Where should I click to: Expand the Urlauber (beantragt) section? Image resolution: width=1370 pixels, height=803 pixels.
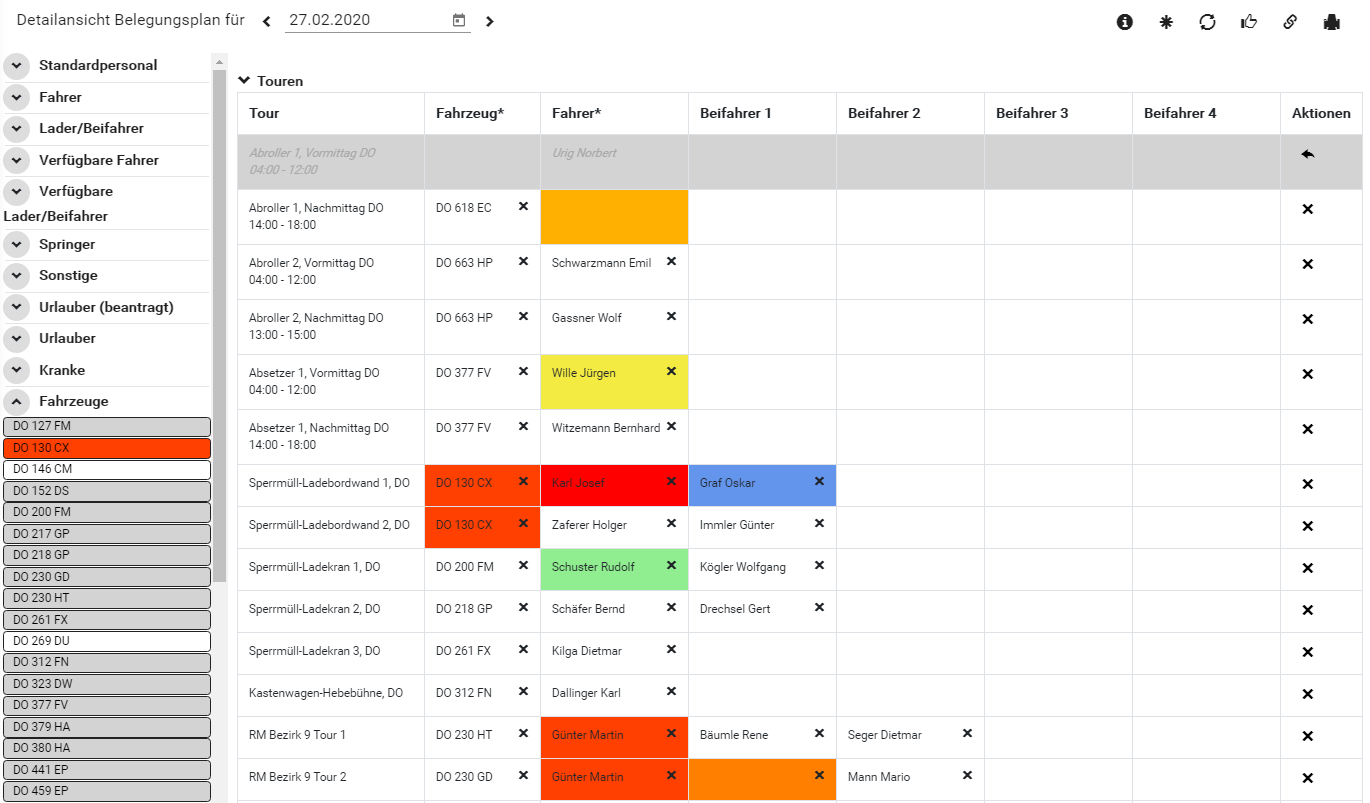[17, 307]
